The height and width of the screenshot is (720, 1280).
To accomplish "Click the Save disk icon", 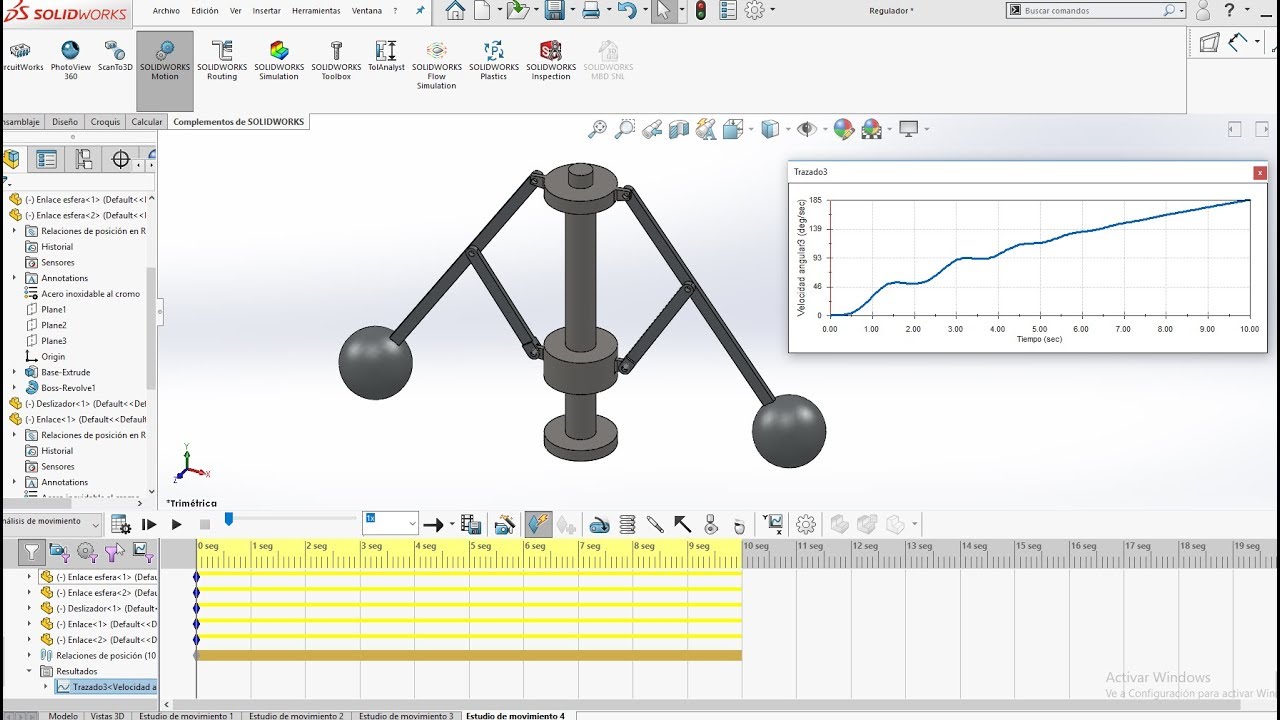I will pos(554,11).
